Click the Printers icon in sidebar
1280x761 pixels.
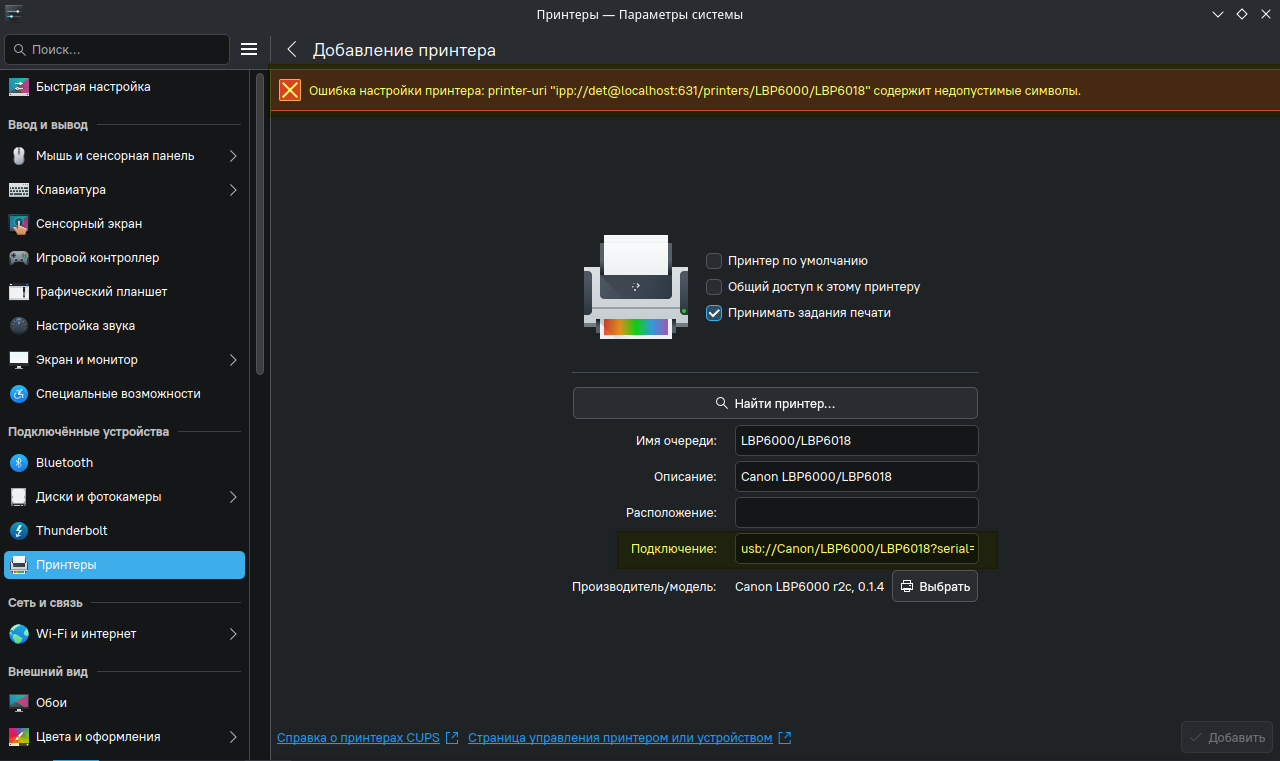(19, 565)
